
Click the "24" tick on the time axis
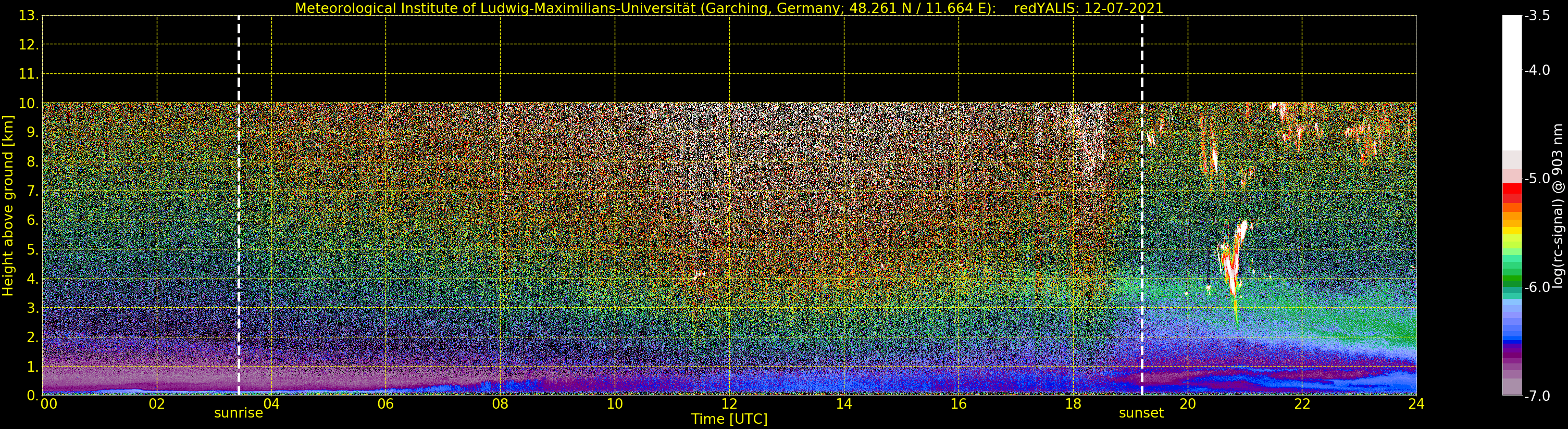[1416, 403]
